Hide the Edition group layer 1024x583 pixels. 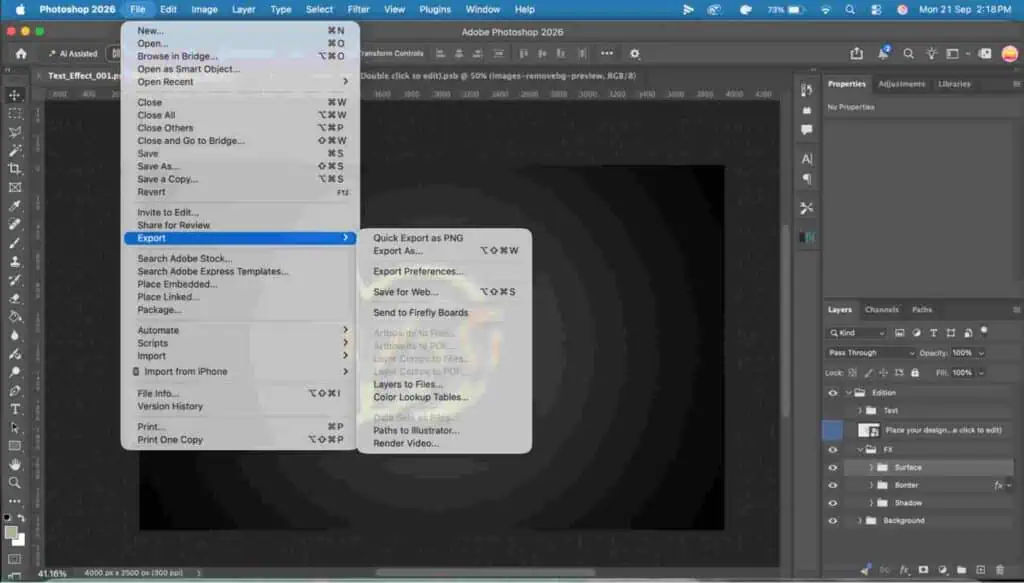click(833, 393)
